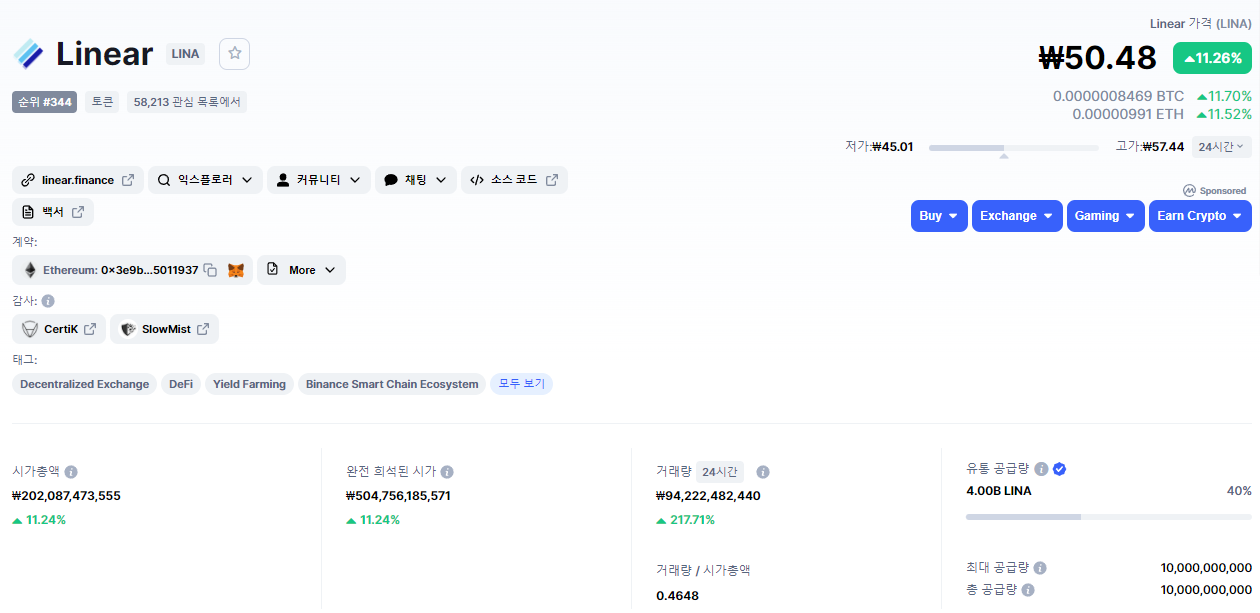Click the chat bubble icon

(x=391, y=180)
